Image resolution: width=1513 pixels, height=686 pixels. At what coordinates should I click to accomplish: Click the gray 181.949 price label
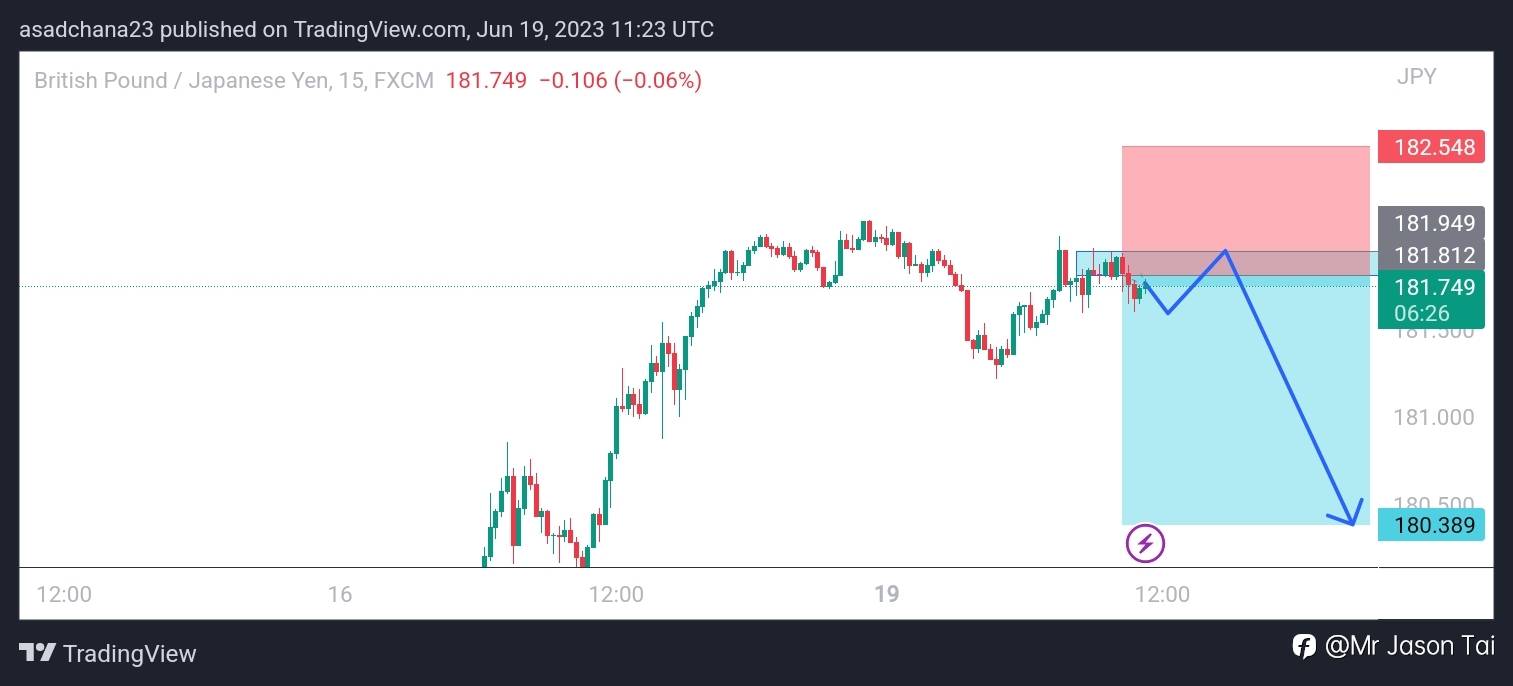[x=1431, y=222]
